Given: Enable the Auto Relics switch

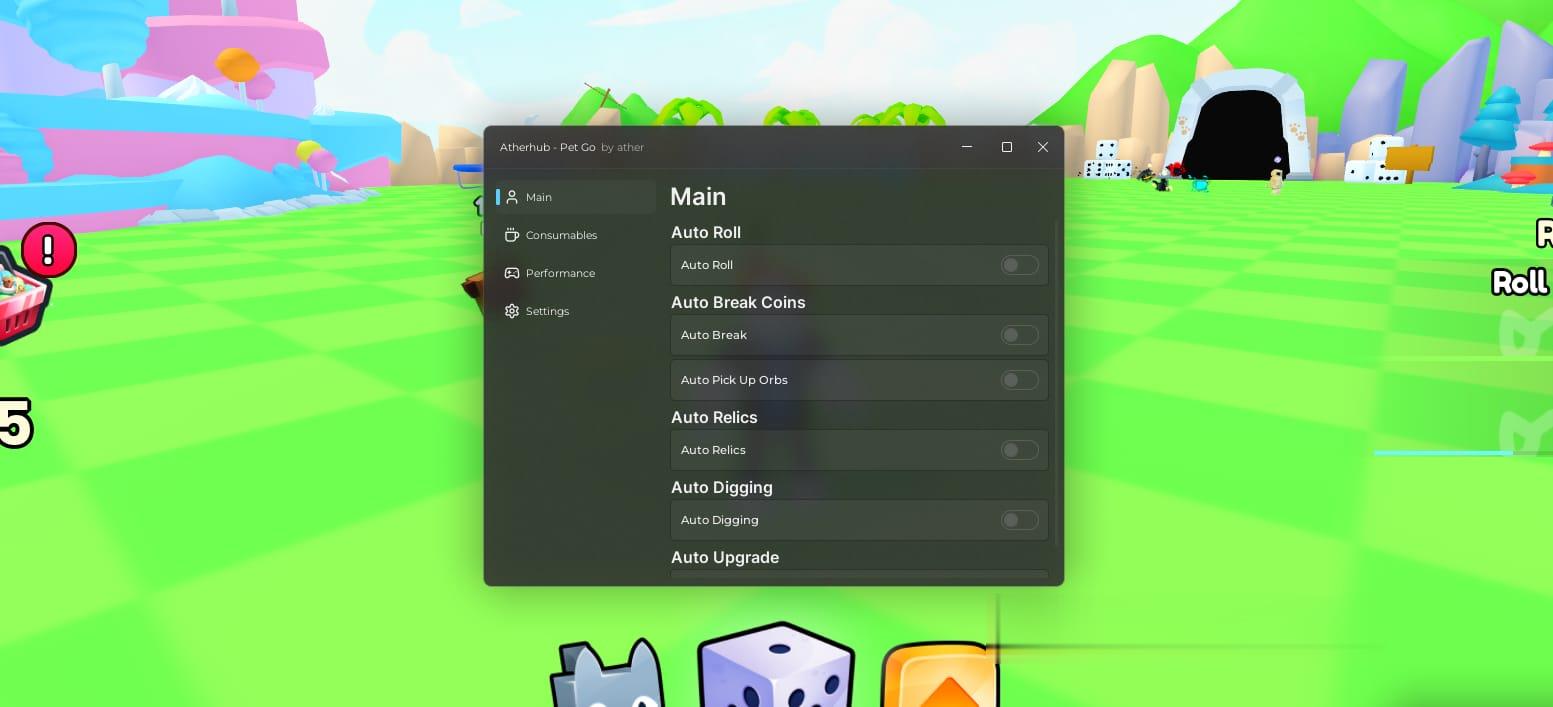Looking at the screenshot, I should (x=1019, y=450).
